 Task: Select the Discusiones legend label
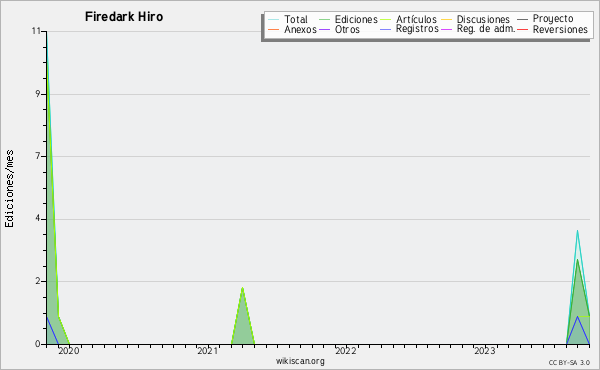point(483,19)
